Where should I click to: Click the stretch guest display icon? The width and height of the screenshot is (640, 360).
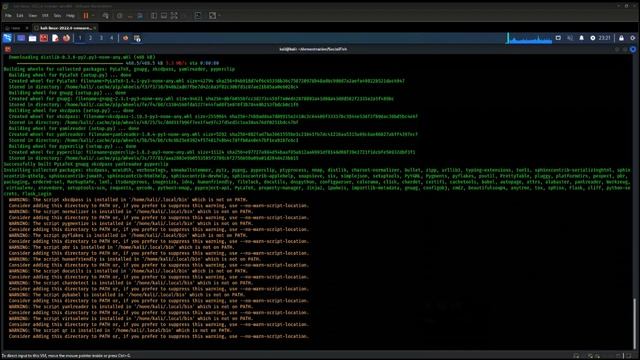pos(212,16)
